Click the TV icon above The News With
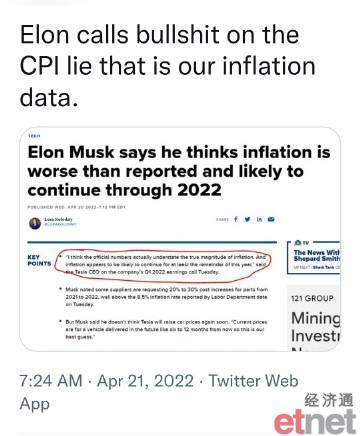 pyautogui.click(x=301, y=243)
